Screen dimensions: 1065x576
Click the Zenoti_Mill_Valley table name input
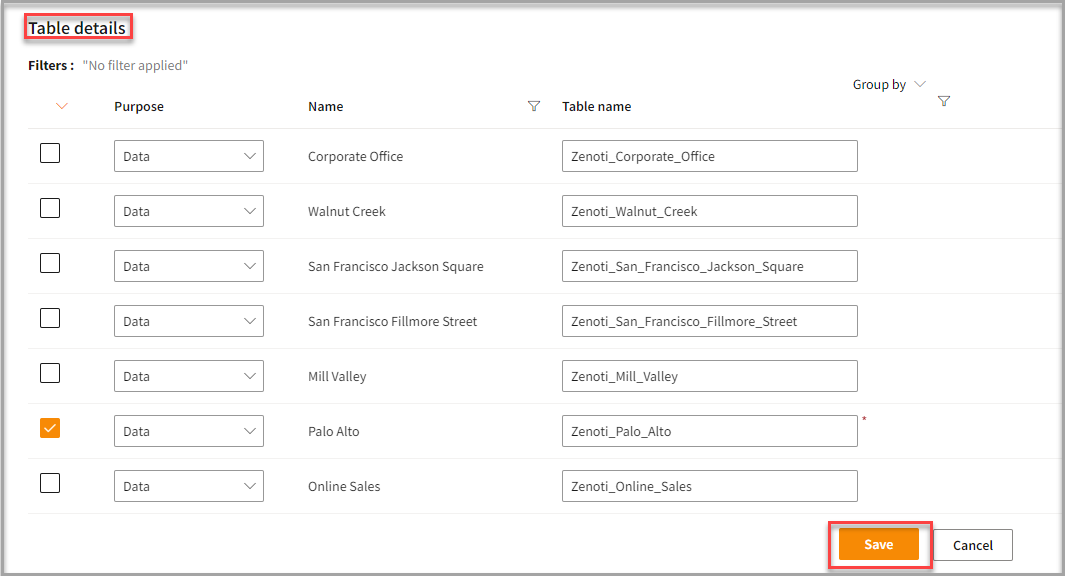pyautogui.click(x=709, y=376)
